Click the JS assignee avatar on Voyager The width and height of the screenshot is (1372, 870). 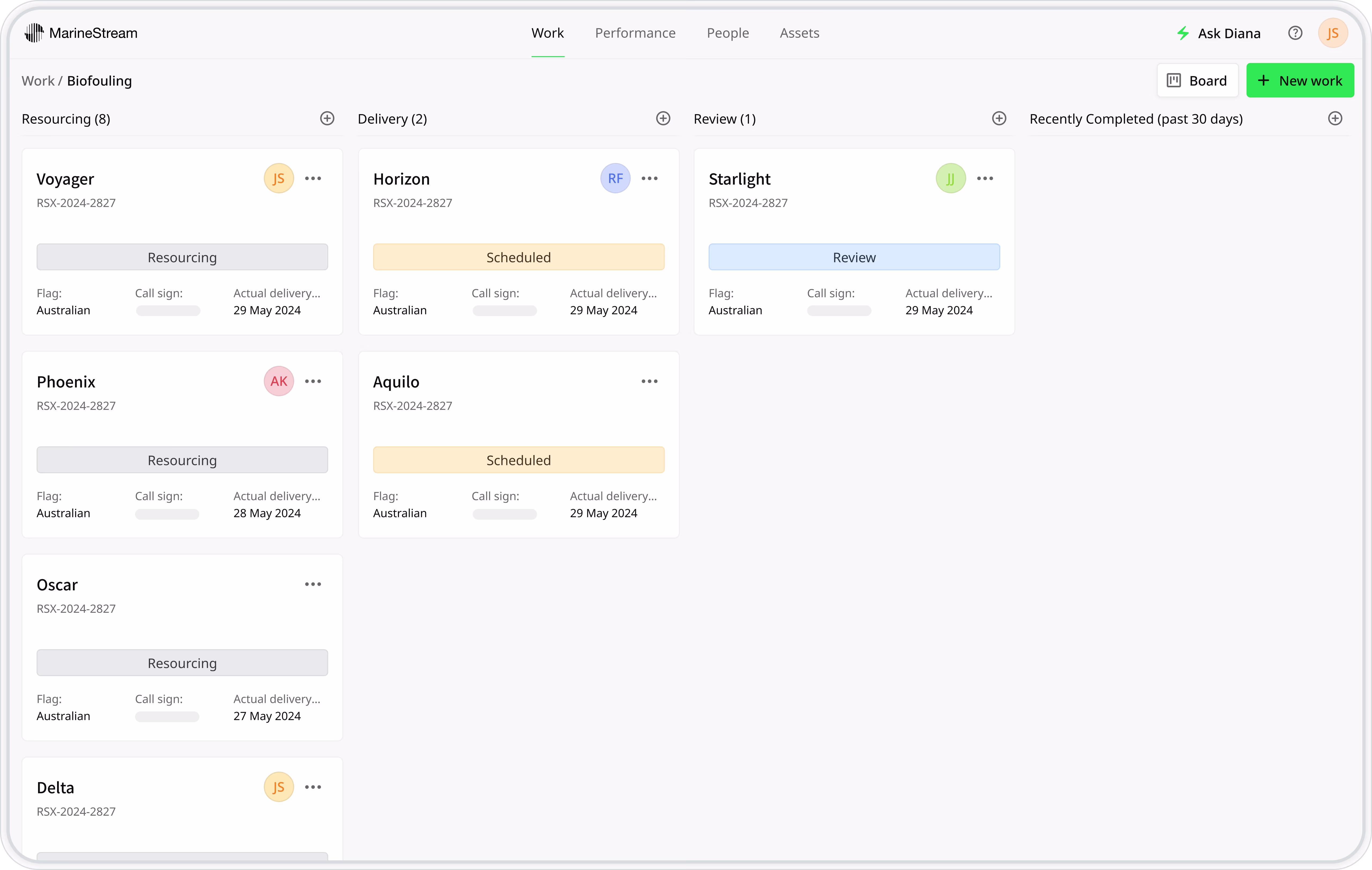(x=279, y=179)
